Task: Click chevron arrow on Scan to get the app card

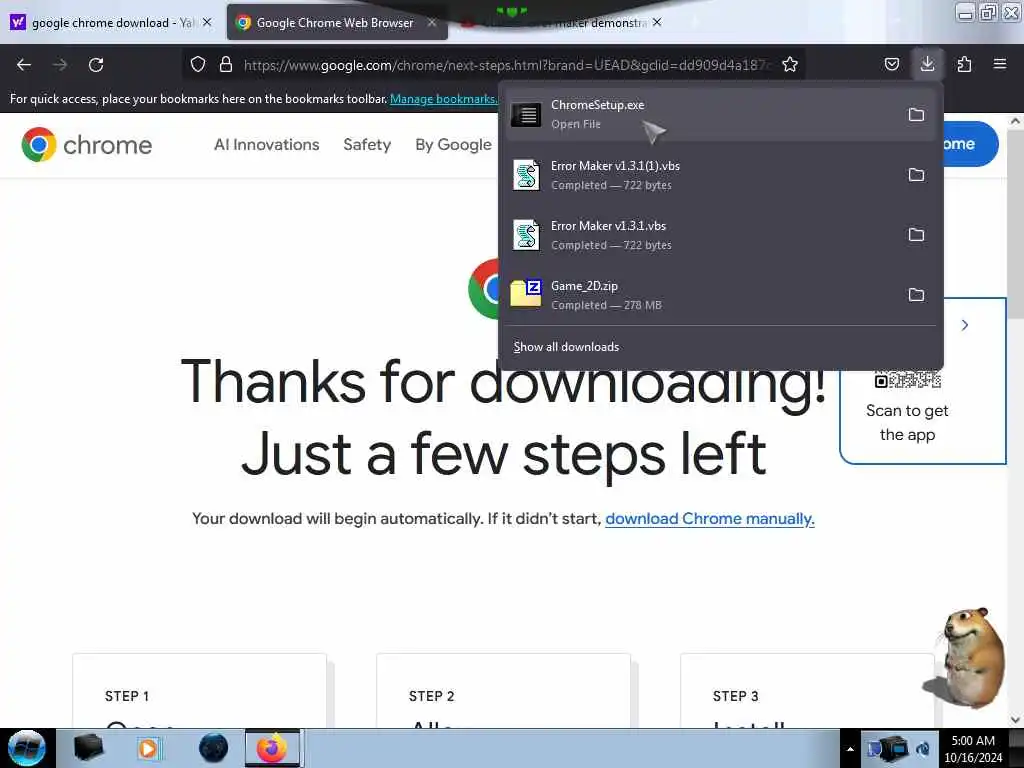Action: point(965,325)
